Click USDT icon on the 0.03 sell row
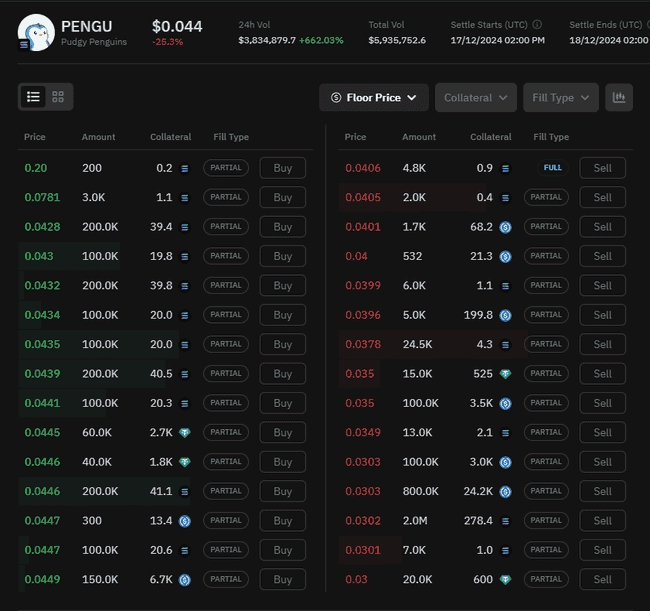 505,580
